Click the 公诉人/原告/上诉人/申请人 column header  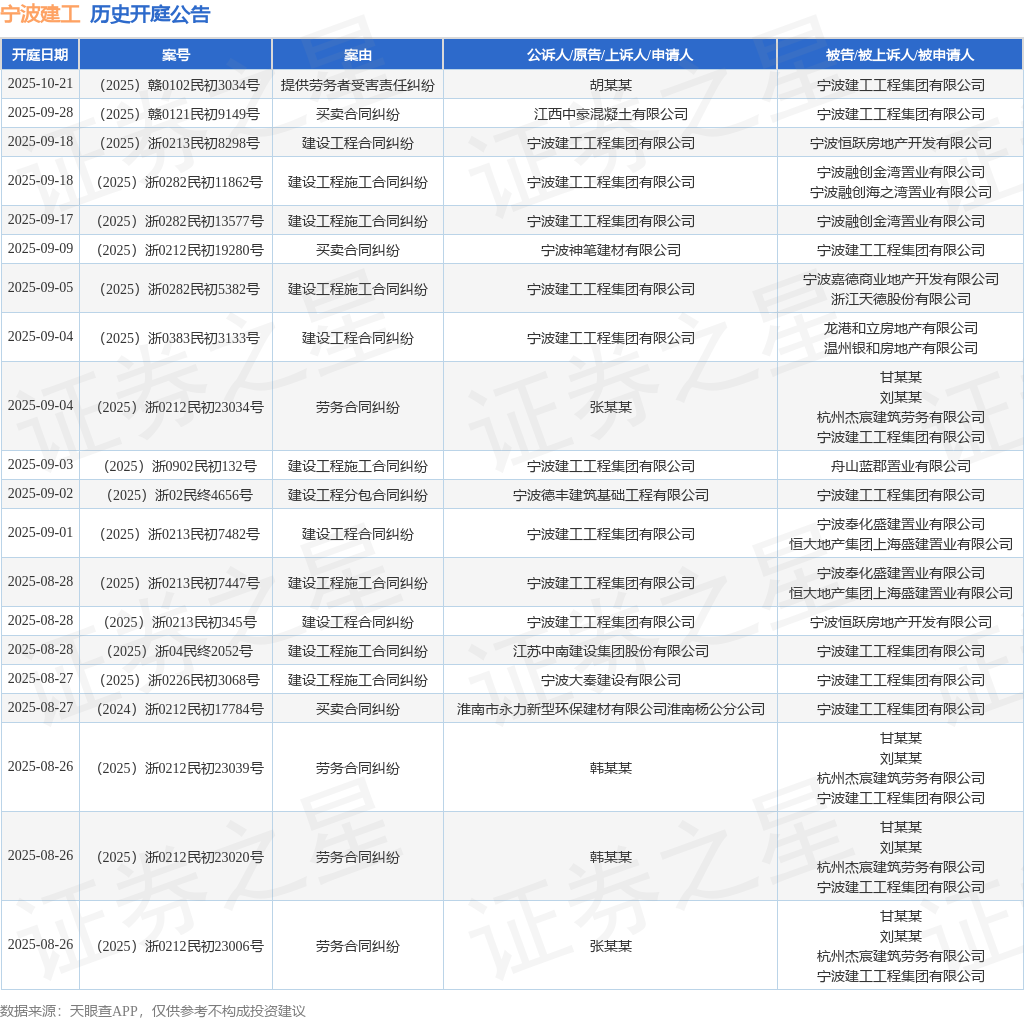[610, 55]
